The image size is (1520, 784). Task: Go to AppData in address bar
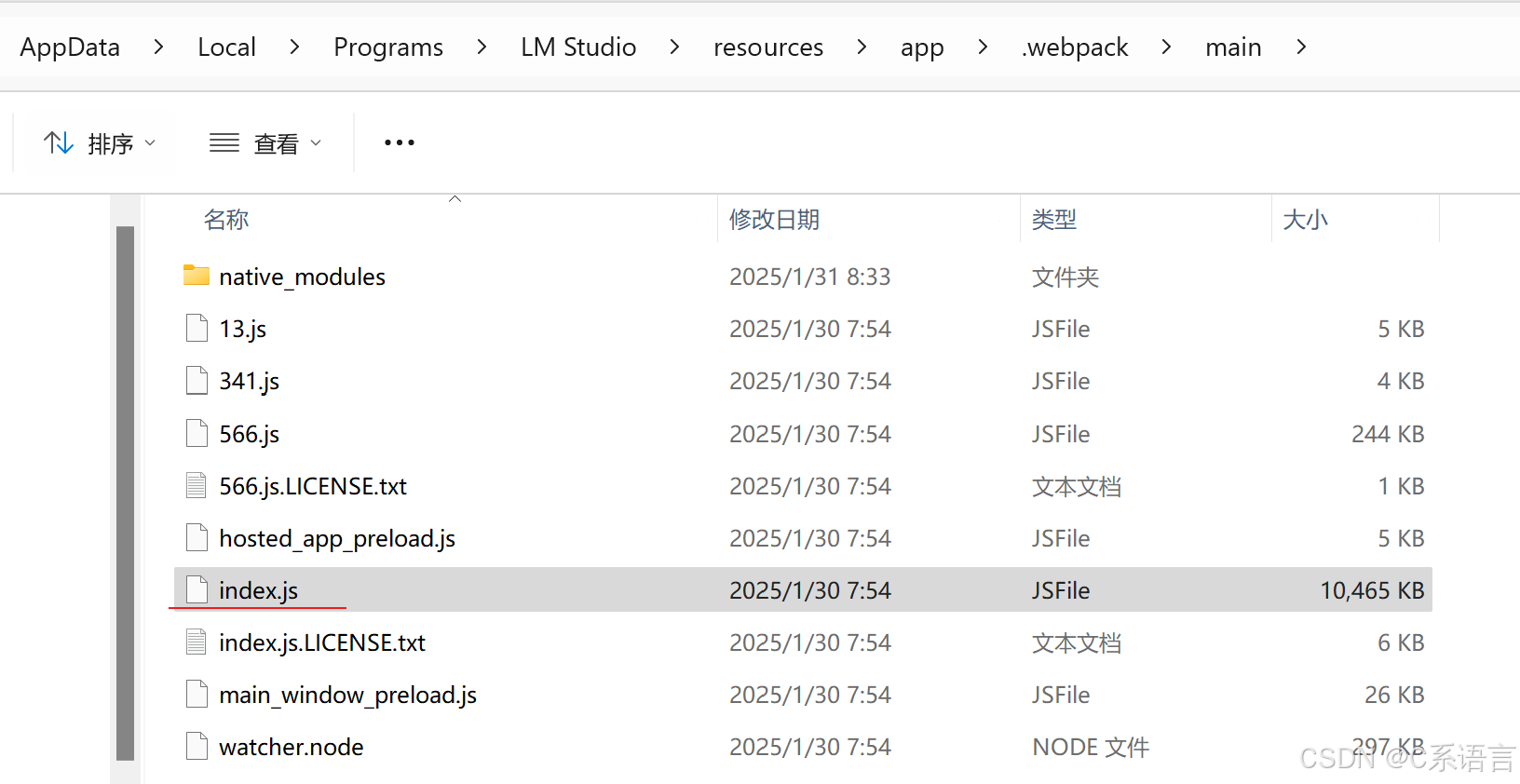[70, 47]
